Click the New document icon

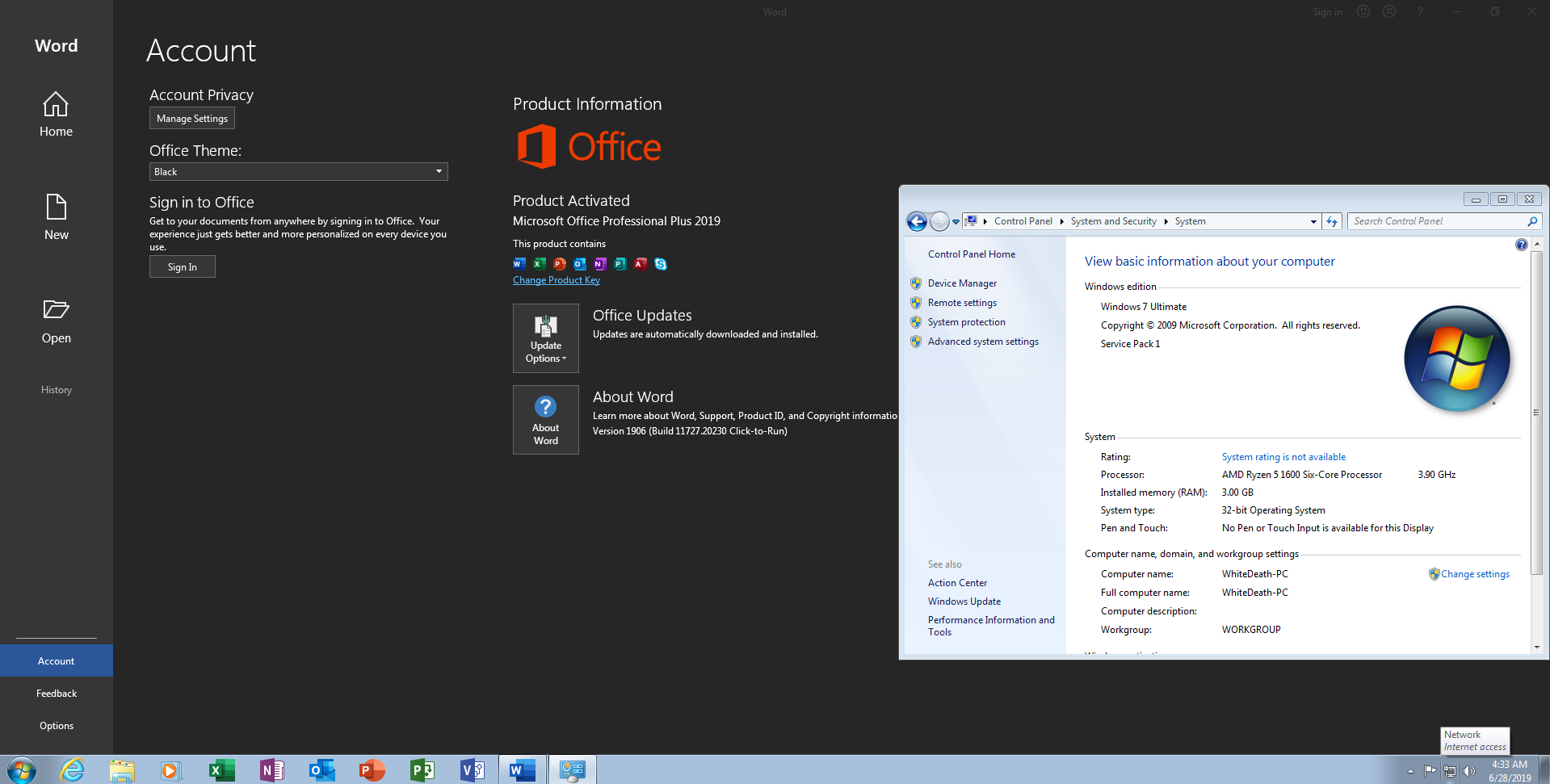(56, 208)
